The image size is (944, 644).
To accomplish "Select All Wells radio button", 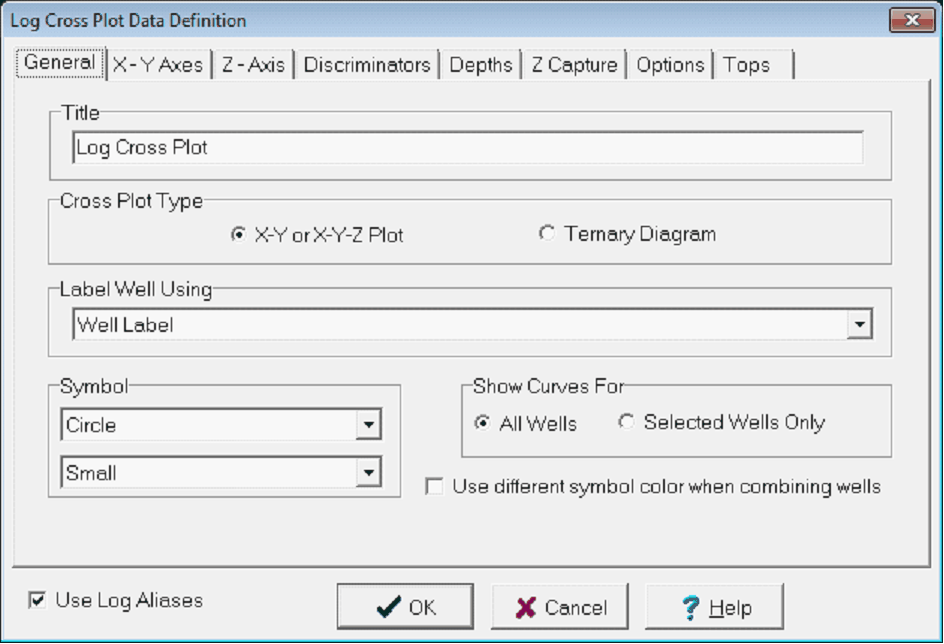I will pos(484,423).
